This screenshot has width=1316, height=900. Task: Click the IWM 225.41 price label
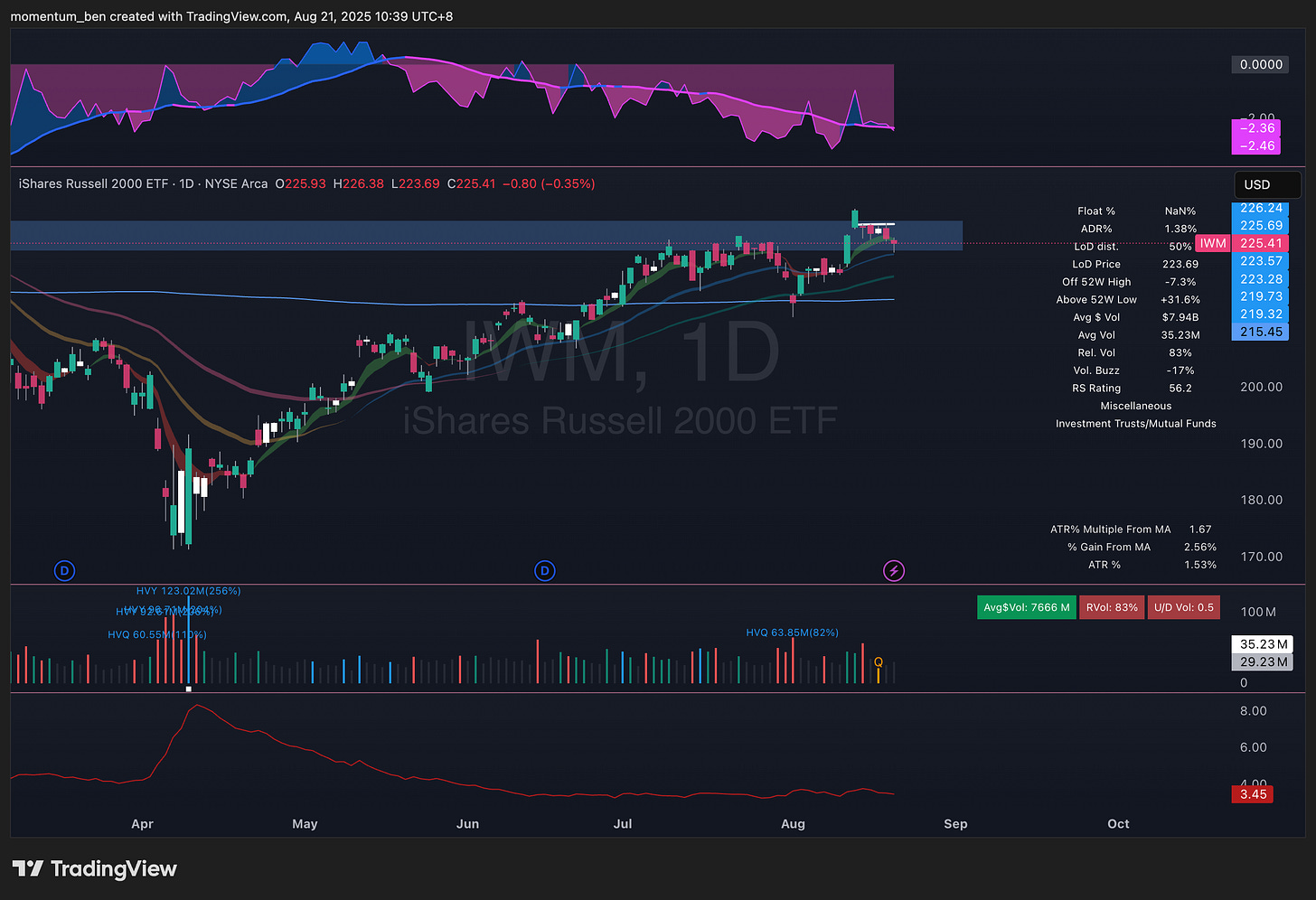pos(1241,243)
